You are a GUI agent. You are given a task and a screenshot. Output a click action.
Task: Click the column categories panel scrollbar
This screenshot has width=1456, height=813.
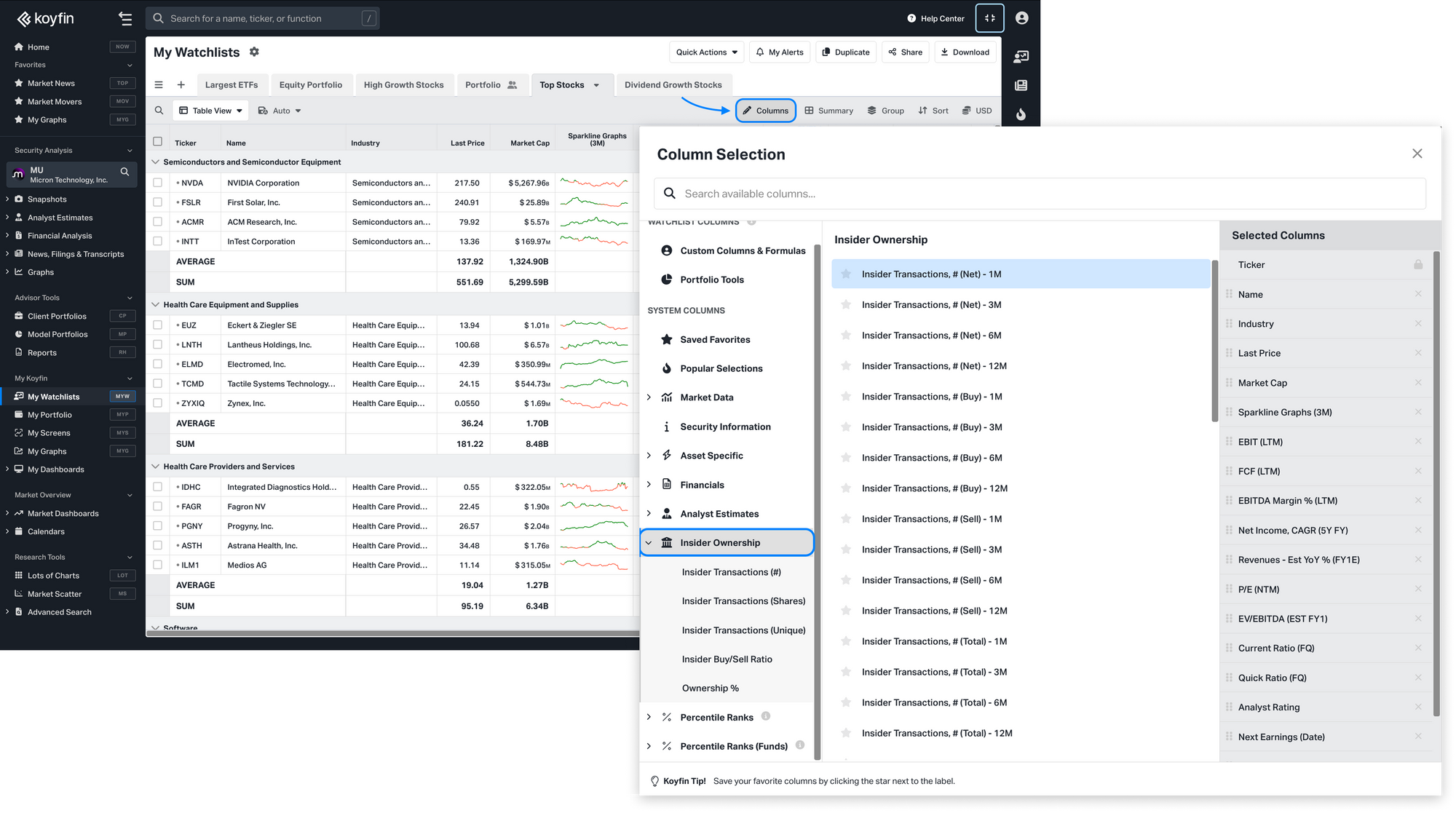pos(818,502)
